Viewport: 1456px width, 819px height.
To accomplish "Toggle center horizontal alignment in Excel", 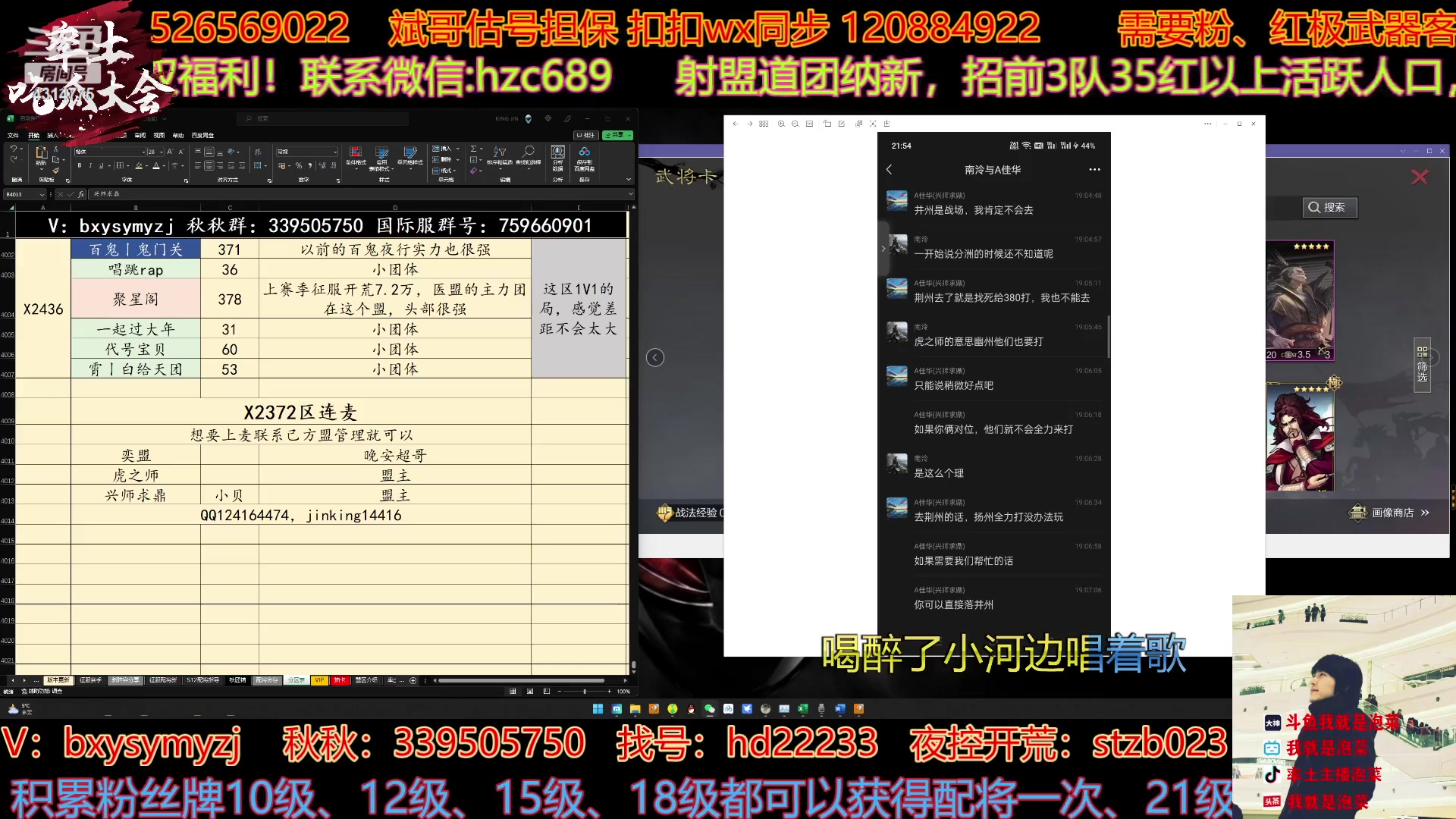I will point(209,165).
